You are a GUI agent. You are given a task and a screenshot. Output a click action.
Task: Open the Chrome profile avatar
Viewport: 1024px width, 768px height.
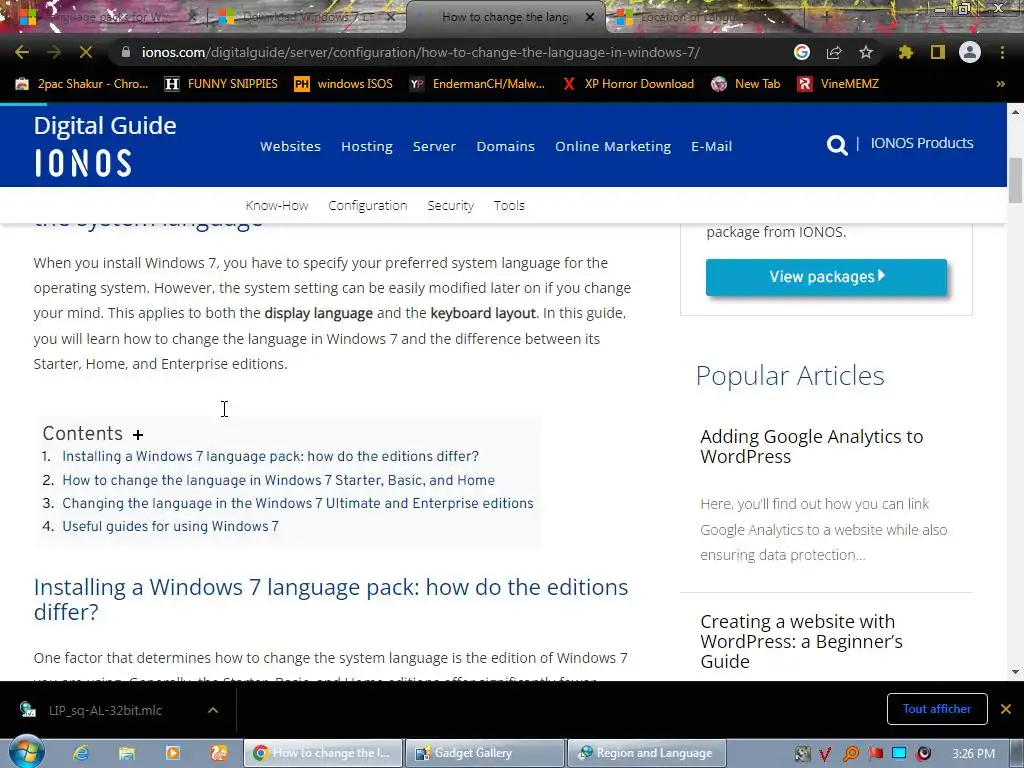pyautogui.click(x=970, y=52)
